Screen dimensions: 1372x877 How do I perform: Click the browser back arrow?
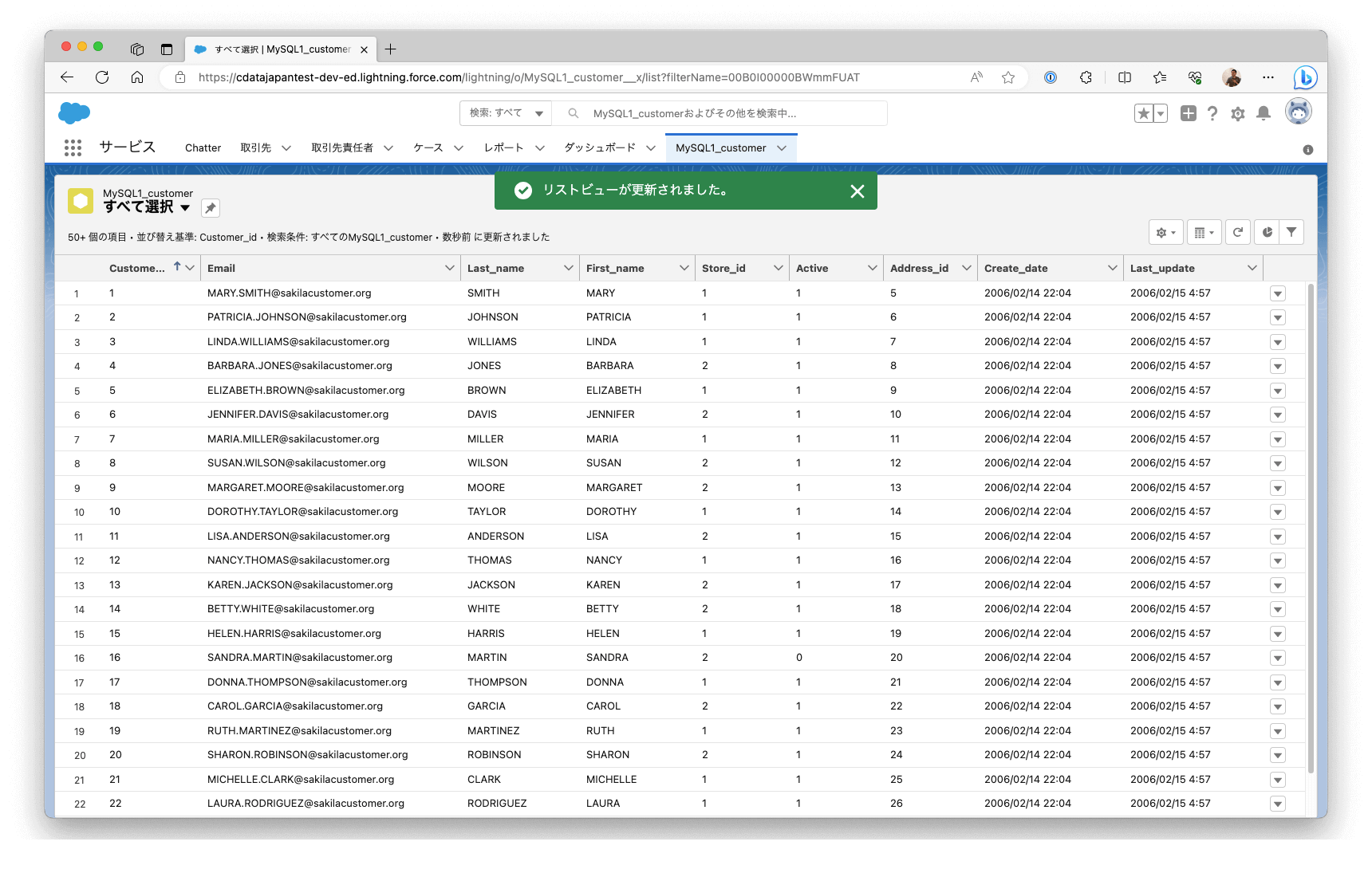click(x=67, y=77)
